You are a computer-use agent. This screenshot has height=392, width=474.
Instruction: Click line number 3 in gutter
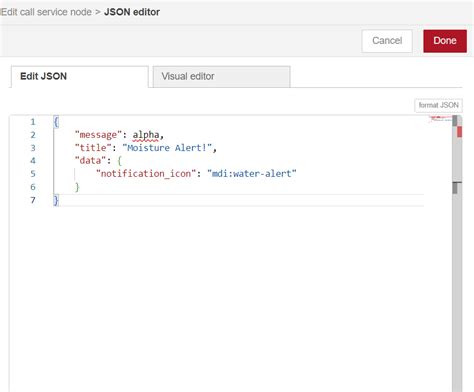pyautogui.click(x=33, y=148)
